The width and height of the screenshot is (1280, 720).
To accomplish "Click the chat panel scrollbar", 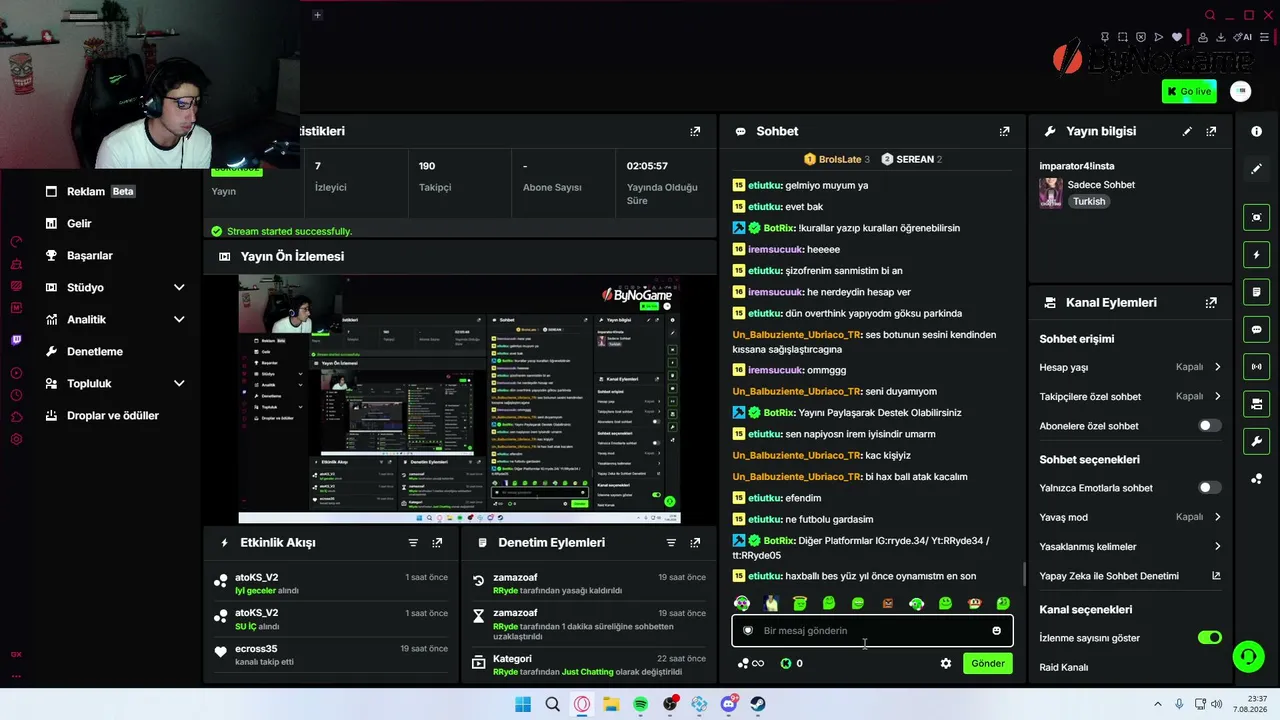I will [1023, 573].
